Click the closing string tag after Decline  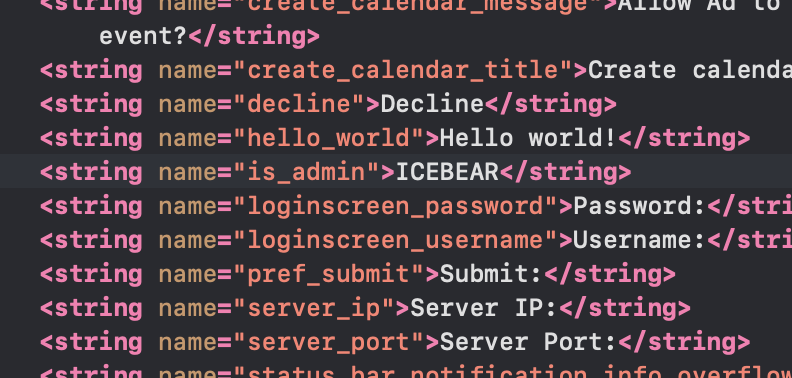(x=551, y=104)
